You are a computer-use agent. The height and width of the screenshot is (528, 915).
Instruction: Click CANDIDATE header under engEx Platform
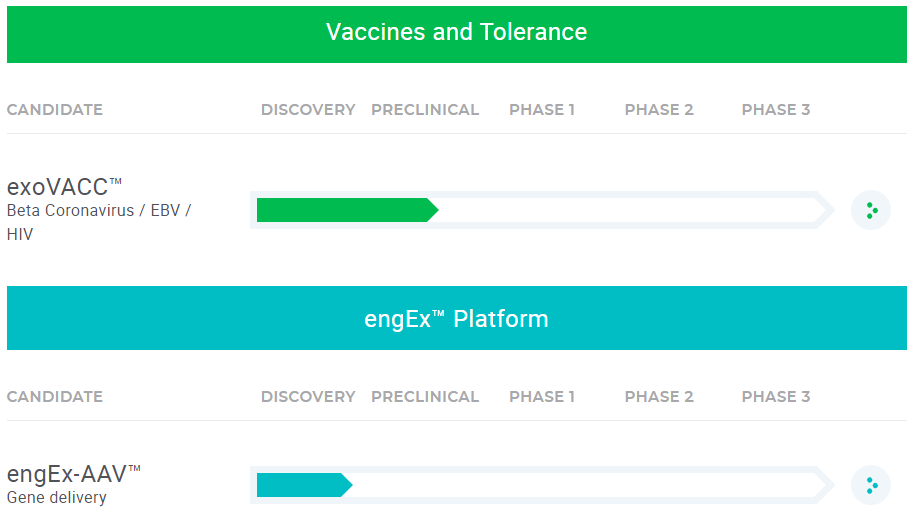click(x=55, y=397)
